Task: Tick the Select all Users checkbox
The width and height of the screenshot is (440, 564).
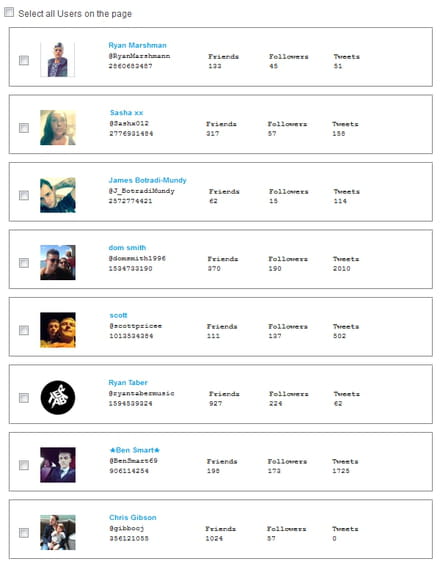Action: click(9, 12)
